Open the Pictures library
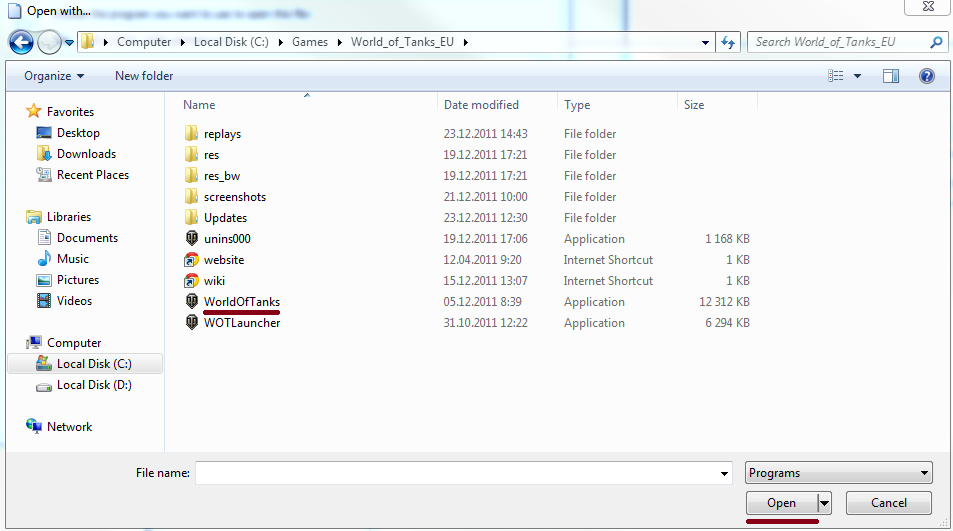Viewport: 953px width, 531px height. pos(77,279)
